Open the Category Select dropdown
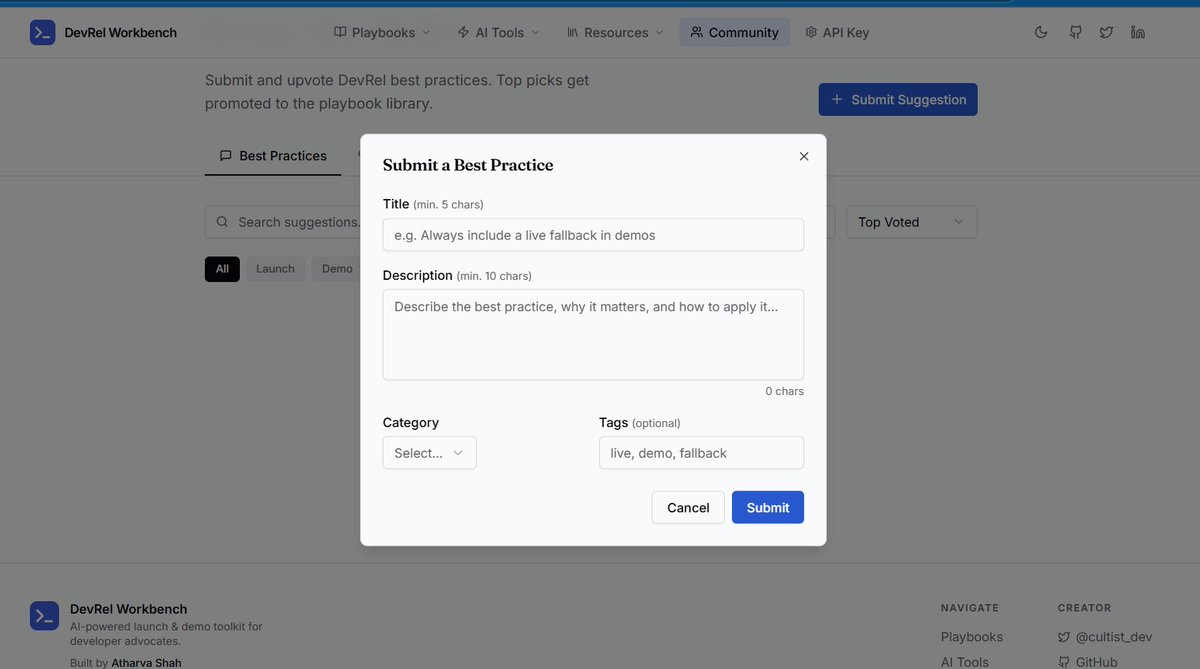This screenshot has width=1200, height=669. coord(429,453)
